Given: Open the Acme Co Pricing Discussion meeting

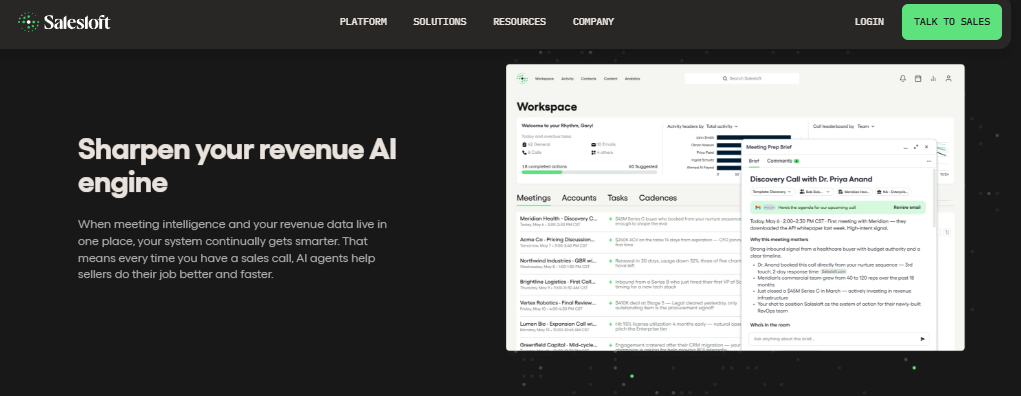Looking at the screenshot, I should click(557, 240).
